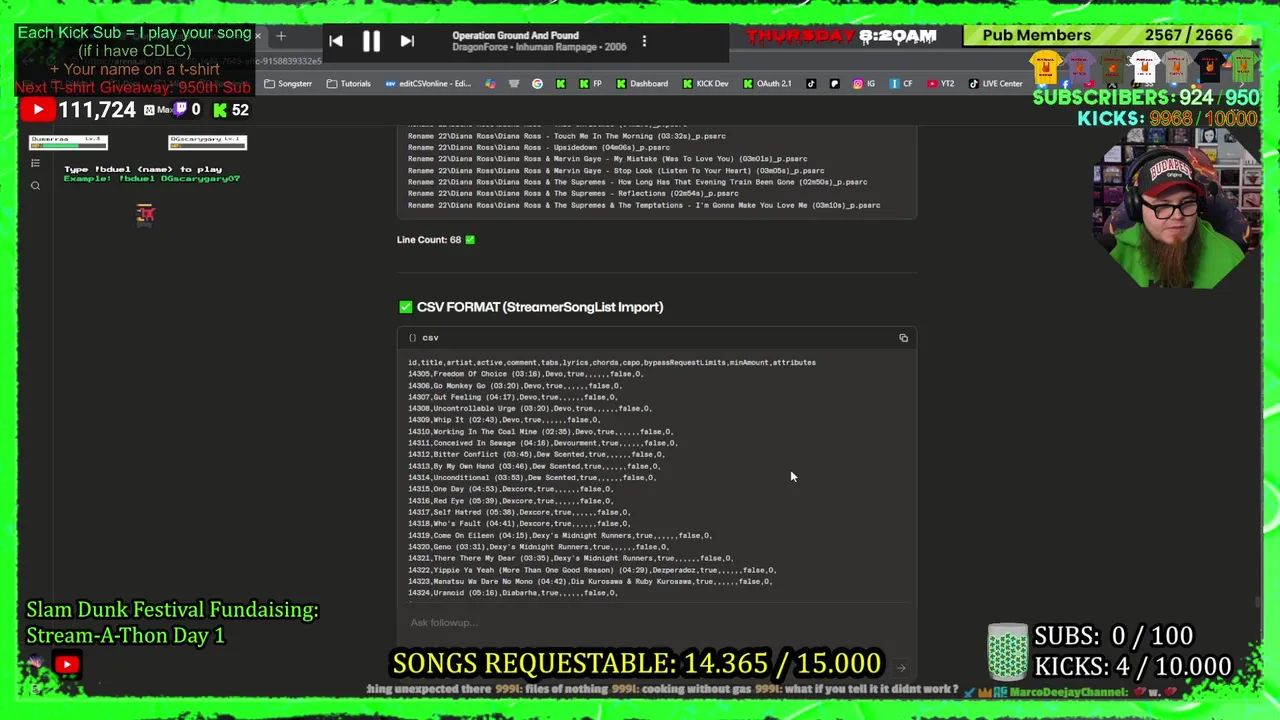Select row 14309 Whip It
1280x720 pixels.
tap(504, 420)
